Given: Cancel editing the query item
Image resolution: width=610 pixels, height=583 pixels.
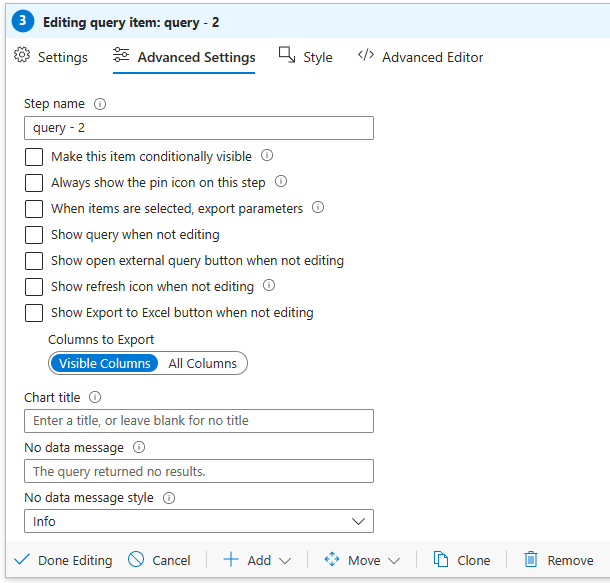Looking at the screenshot, I should click(x=159, y=560).
